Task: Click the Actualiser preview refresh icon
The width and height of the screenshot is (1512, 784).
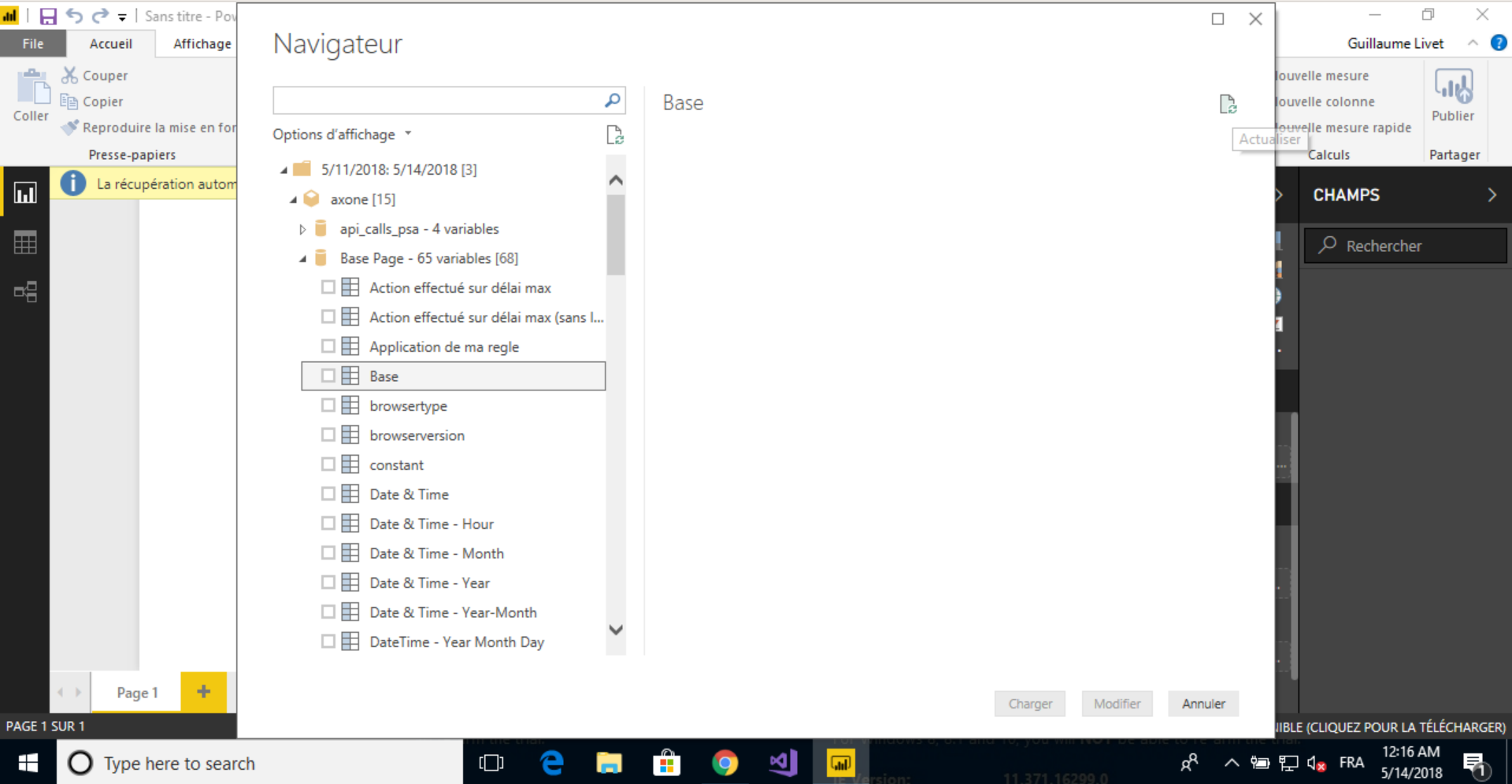Action: click(x=1228, y=104)
